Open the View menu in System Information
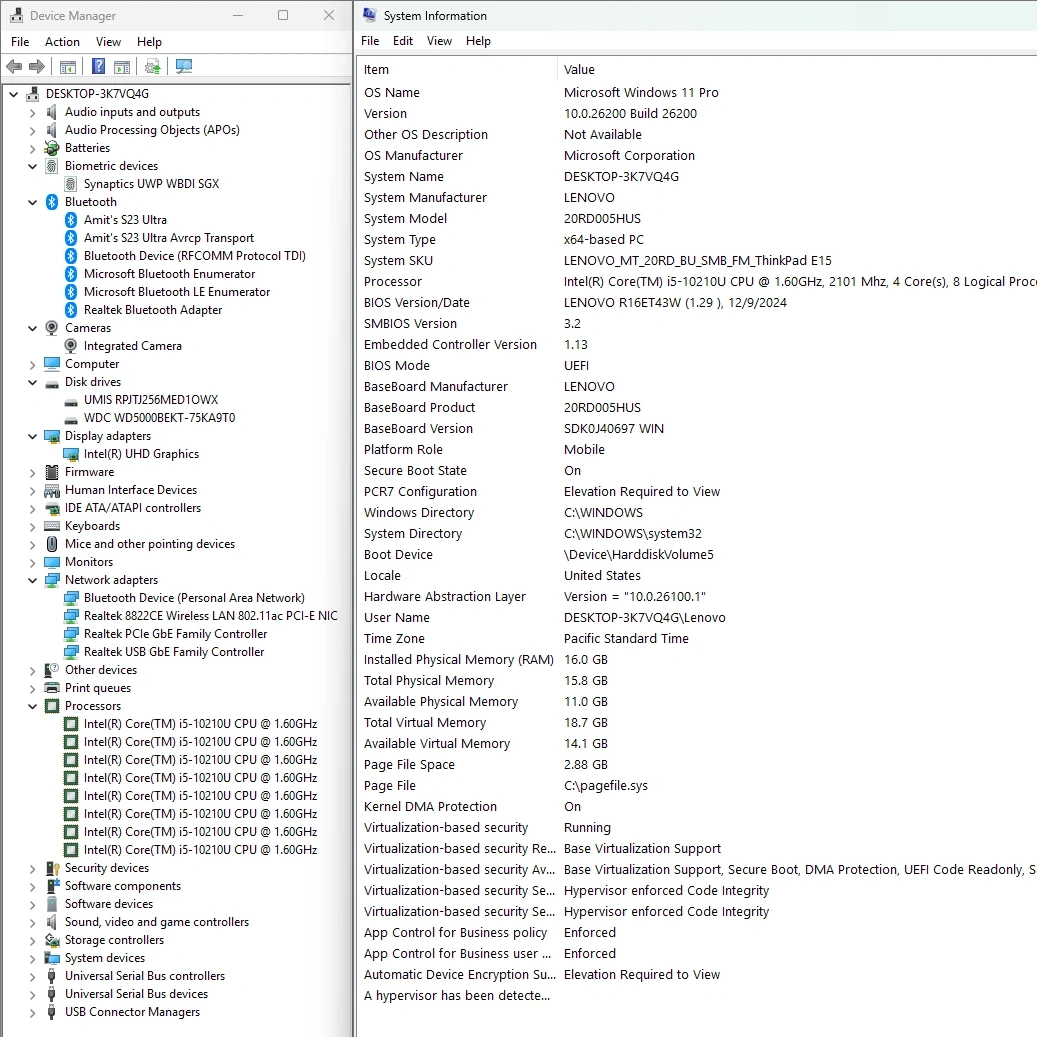This screenshot has width=1037, height=1037. [x=440, y=41]
